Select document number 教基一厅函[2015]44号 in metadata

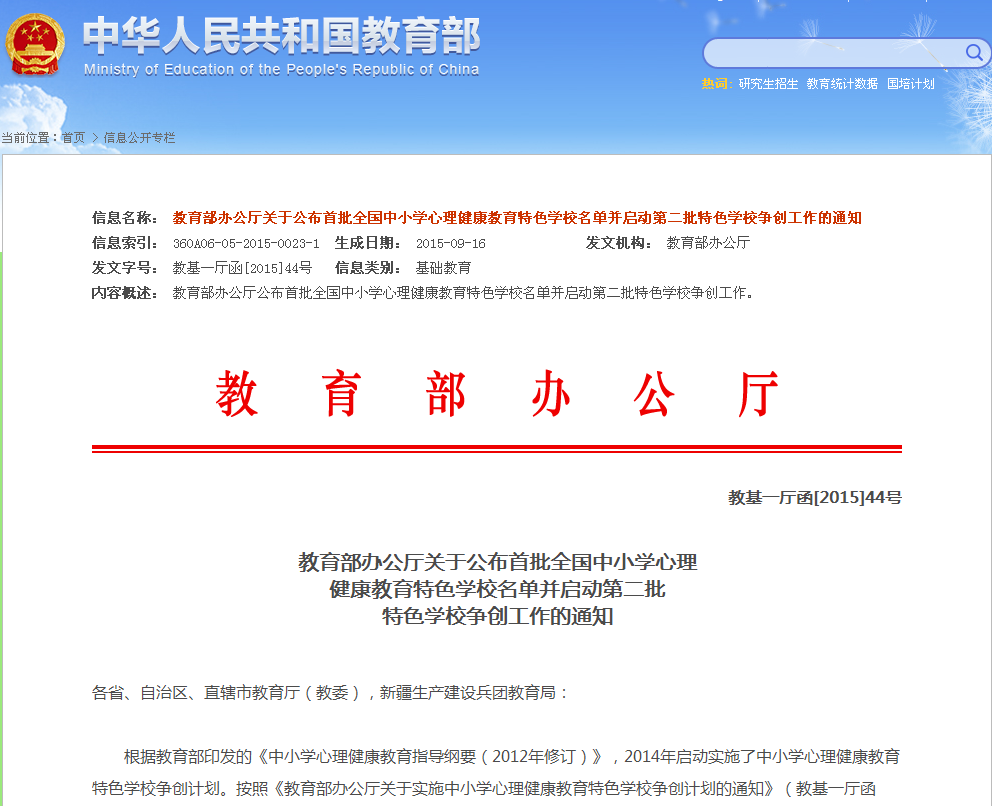(242, 268)
